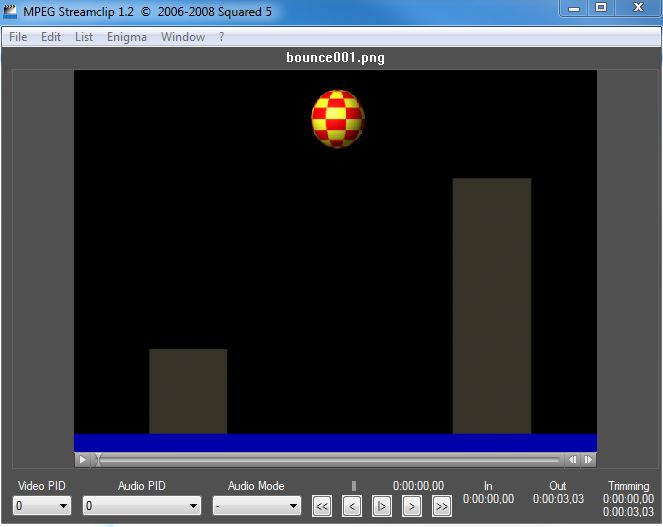Click the fast rewind << button
This screenshot has width=663, height=527.
click(322, 506)
